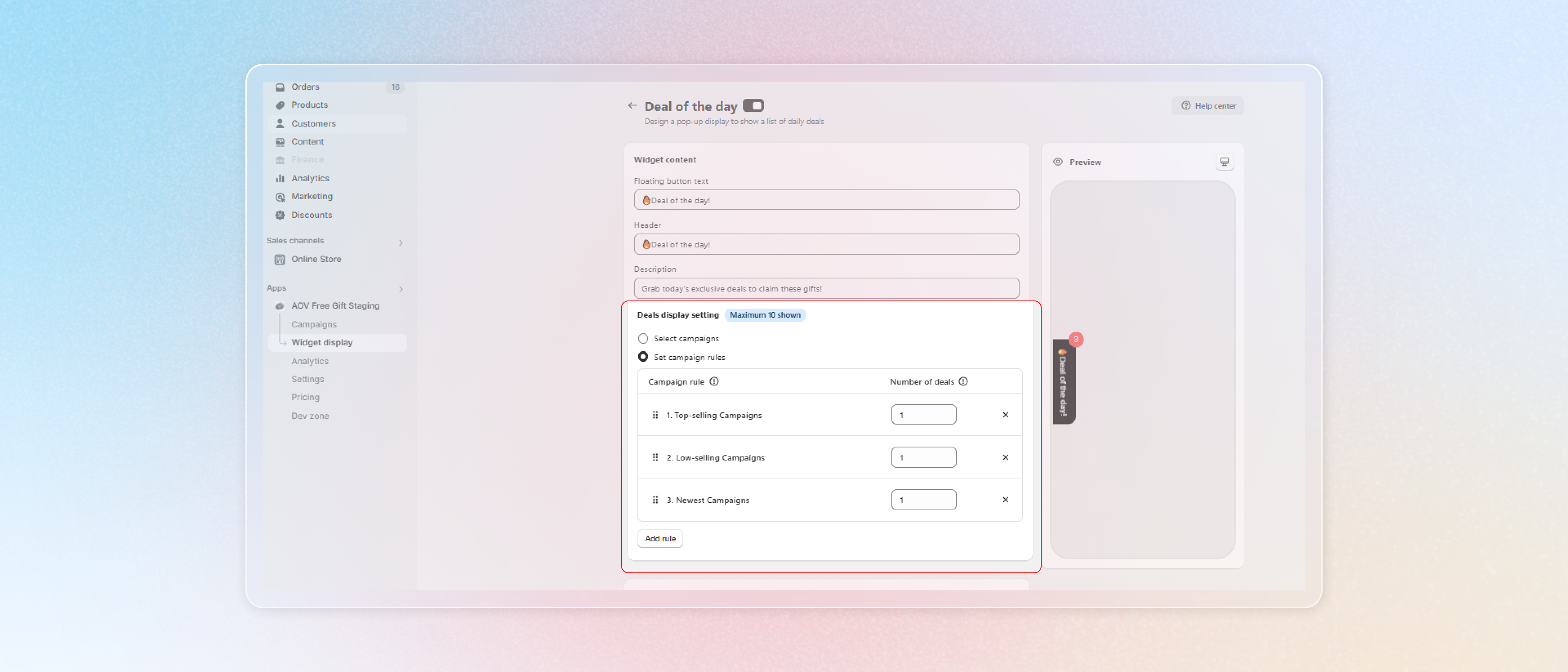The width and height of the screenshot is (1568, 672).
Task: Click the back arrow beside Deal of the day
Action: point(632,106)
